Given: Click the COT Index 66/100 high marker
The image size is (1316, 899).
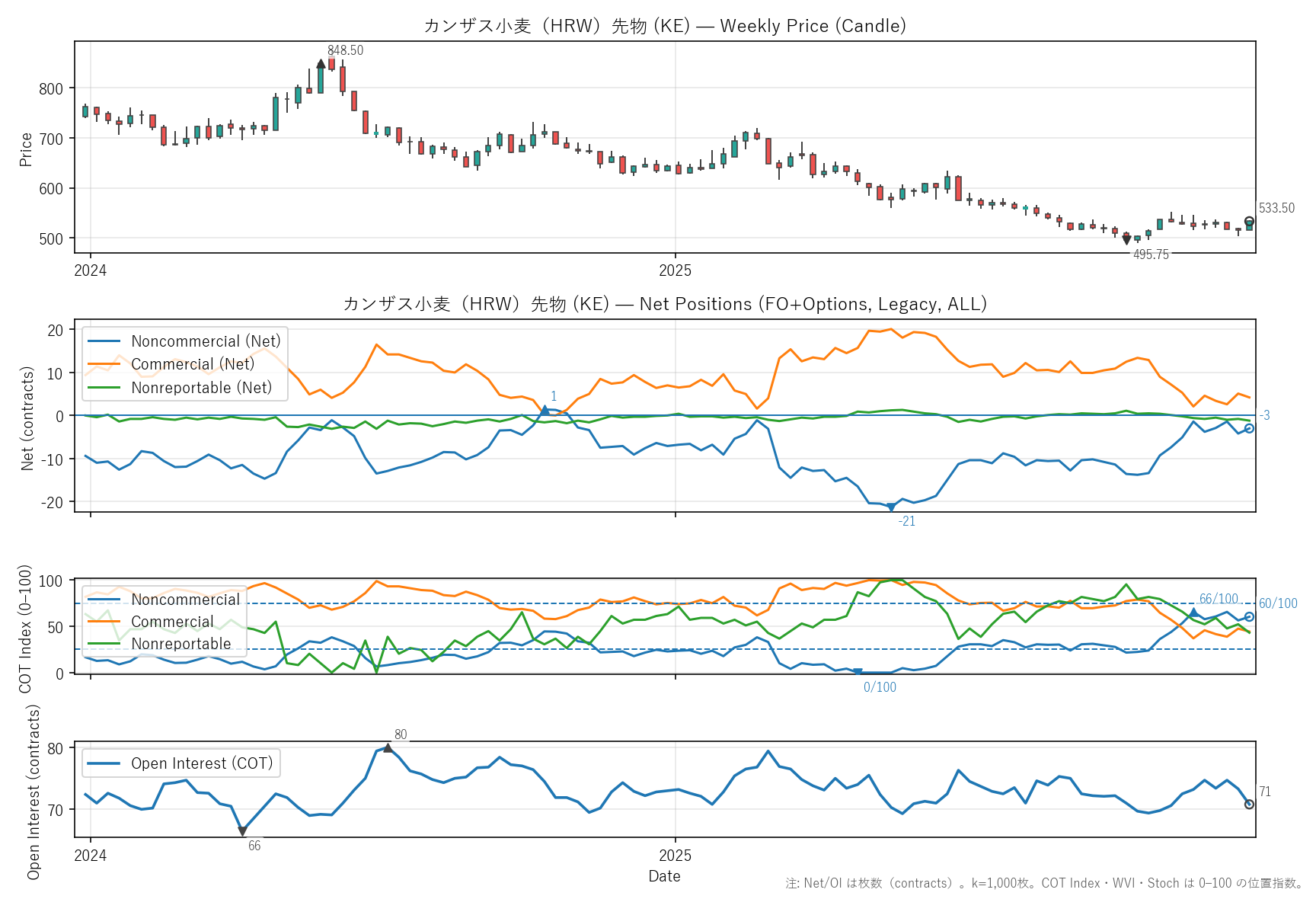Looking at the screenshot, I should [1193, 613].
